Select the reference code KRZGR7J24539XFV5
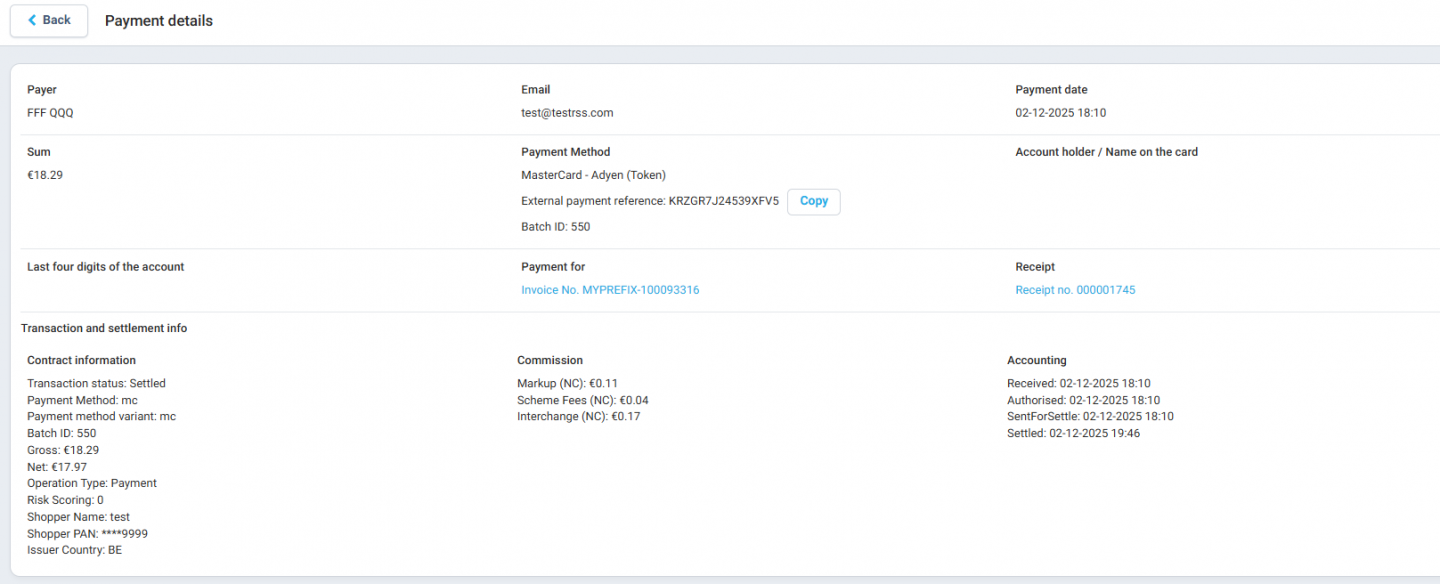Viewport: 1440px width, 584px height. pyautogui.click(x=723, y=201)
